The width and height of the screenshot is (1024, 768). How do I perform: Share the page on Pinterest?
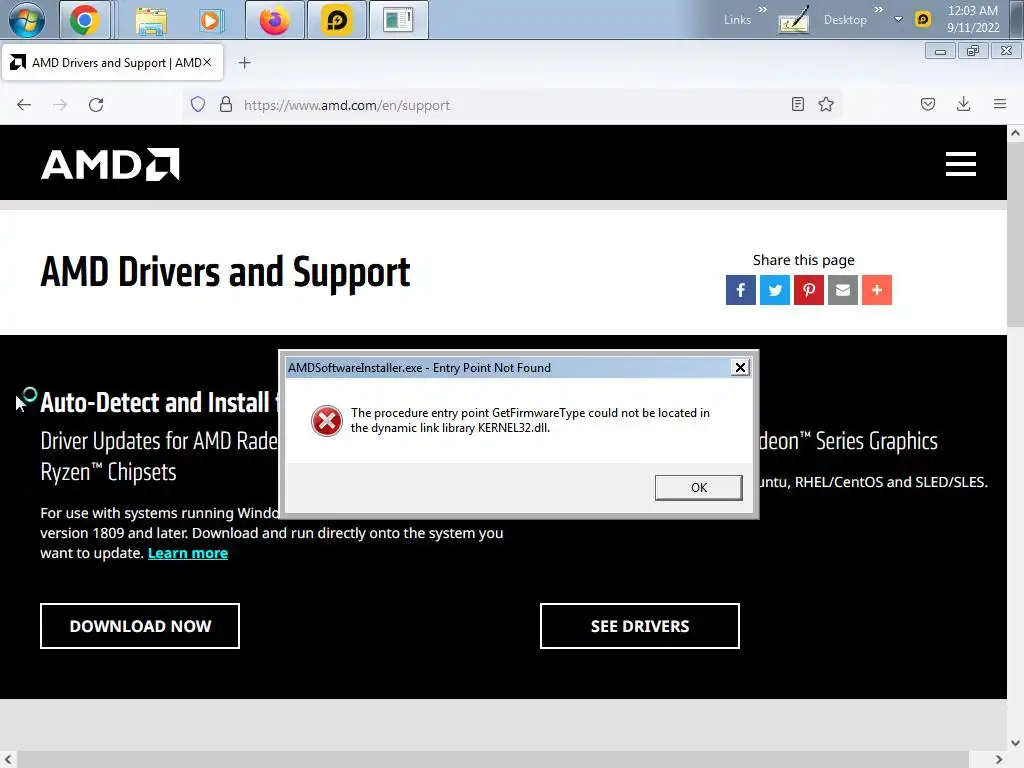tap(808, 290)
